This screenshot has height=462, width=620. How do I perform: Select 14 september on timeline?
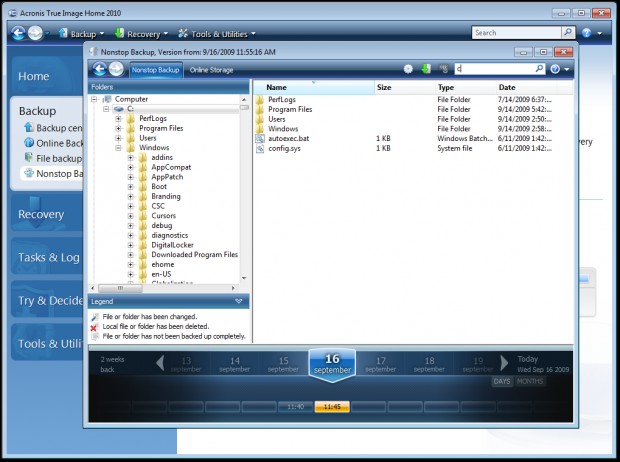click(x=235, y=364)
